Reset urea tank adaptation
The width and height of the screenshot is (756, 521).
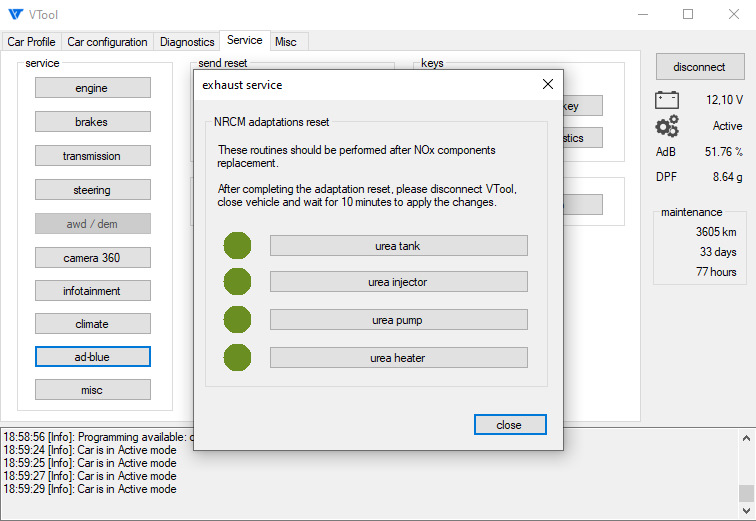(x=399, y=246)
